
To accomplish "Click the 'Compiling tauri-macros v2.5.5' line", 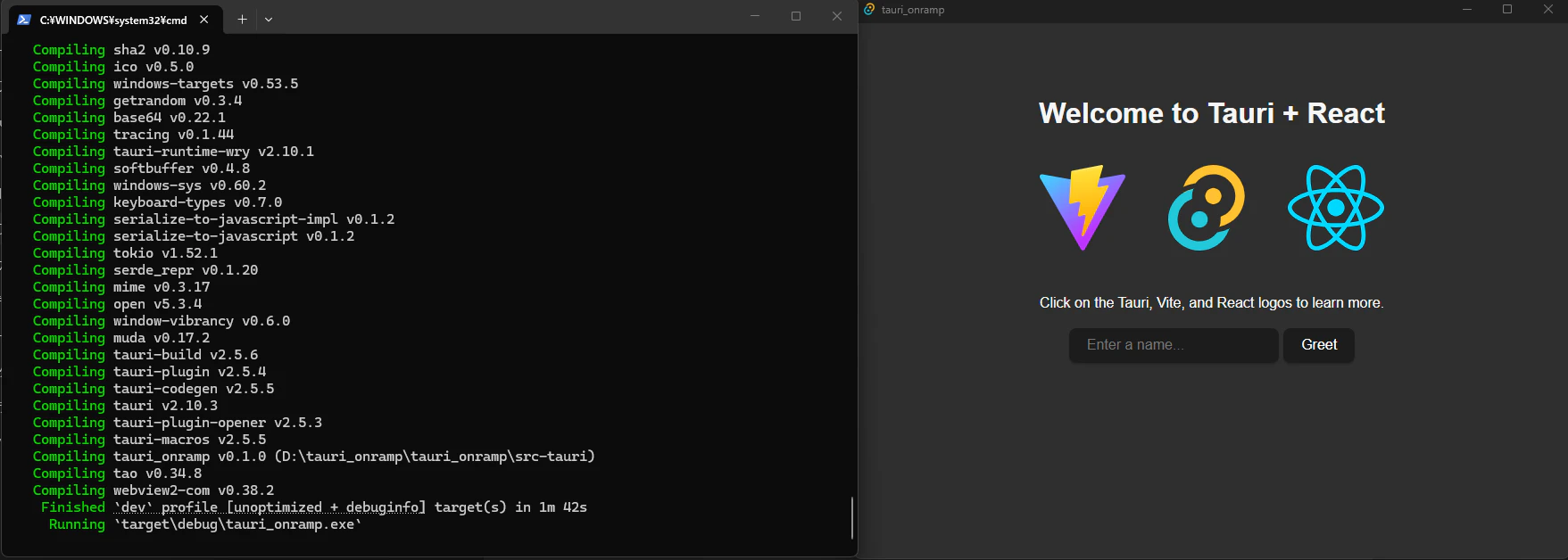I will 150,440.
